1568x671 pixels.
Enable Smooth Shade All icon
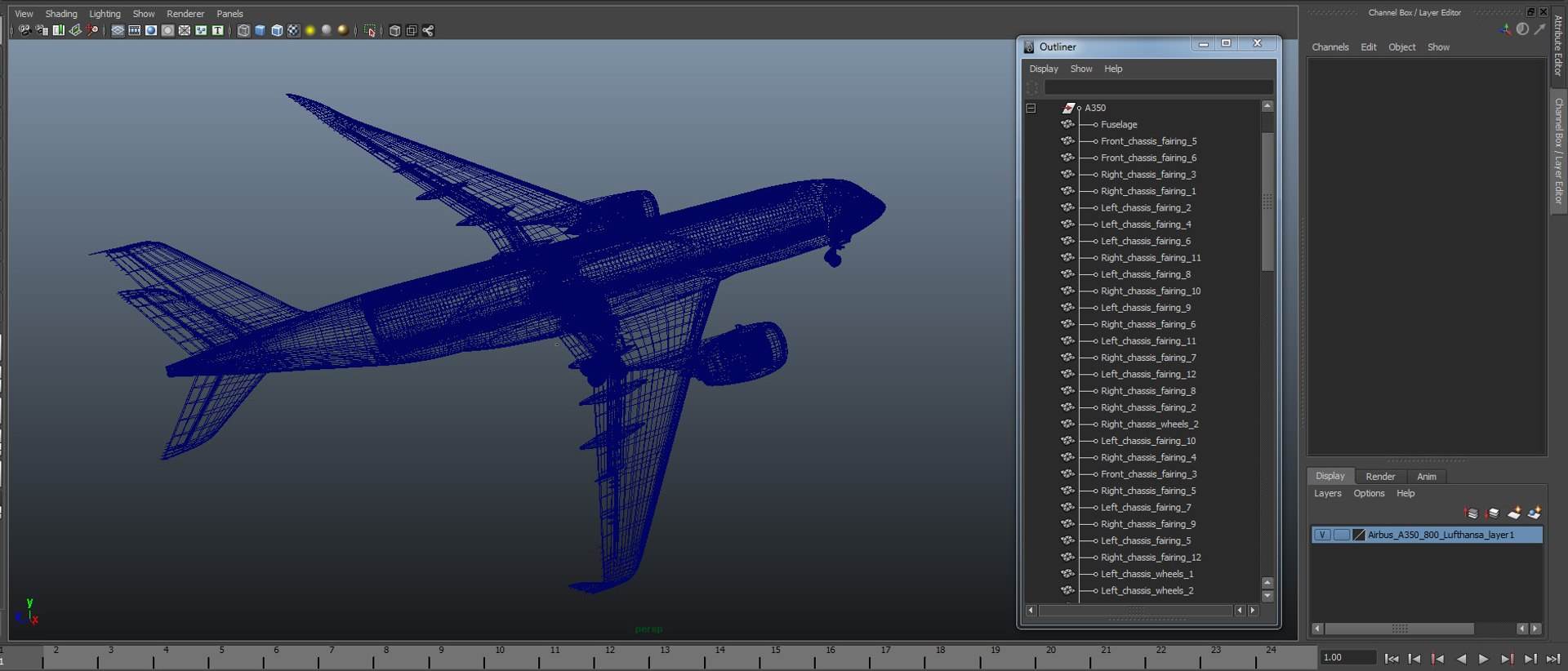point(260,30)
